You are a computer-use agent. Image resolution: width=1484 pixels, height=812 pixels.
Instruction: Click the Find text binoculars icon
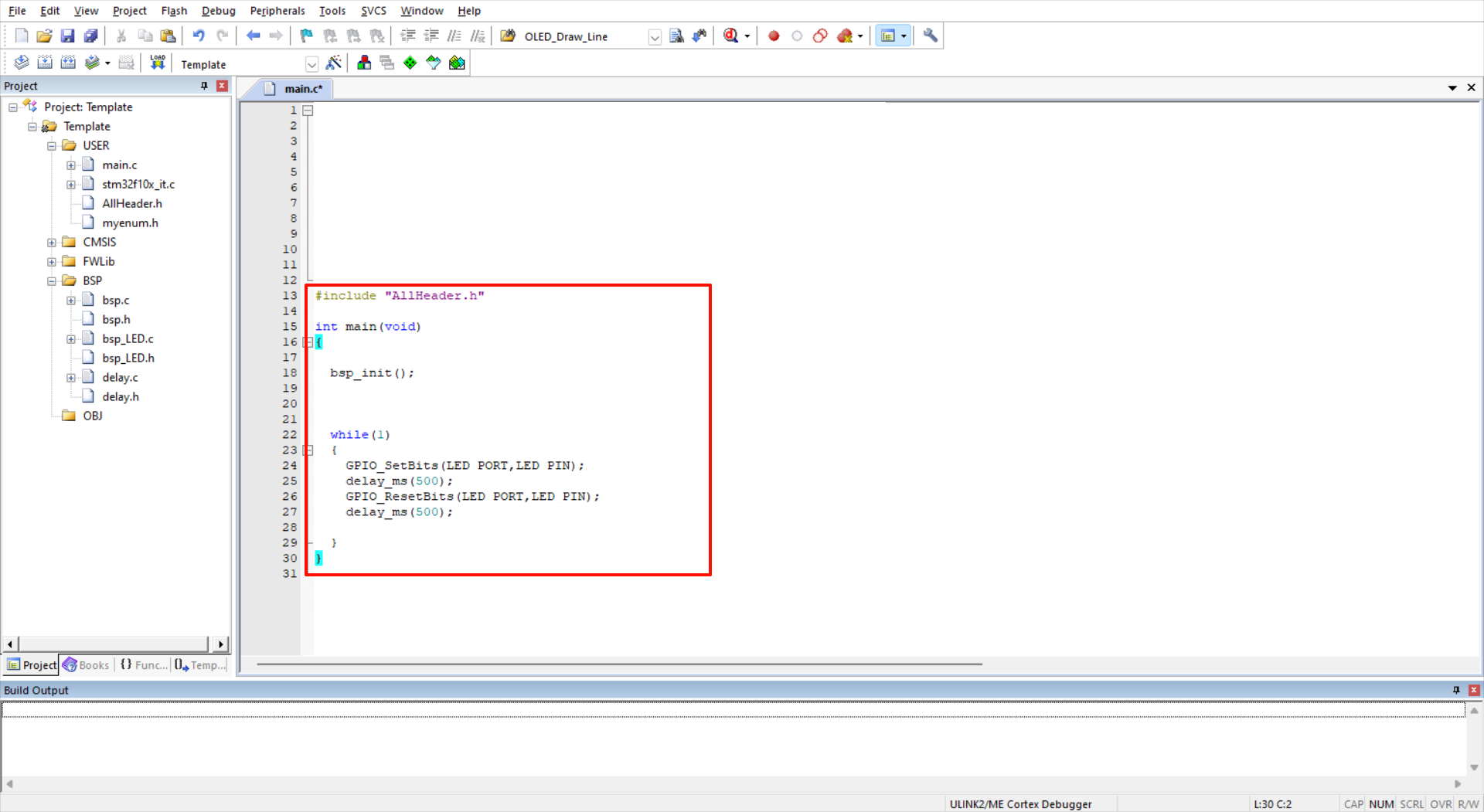(676, 36)
